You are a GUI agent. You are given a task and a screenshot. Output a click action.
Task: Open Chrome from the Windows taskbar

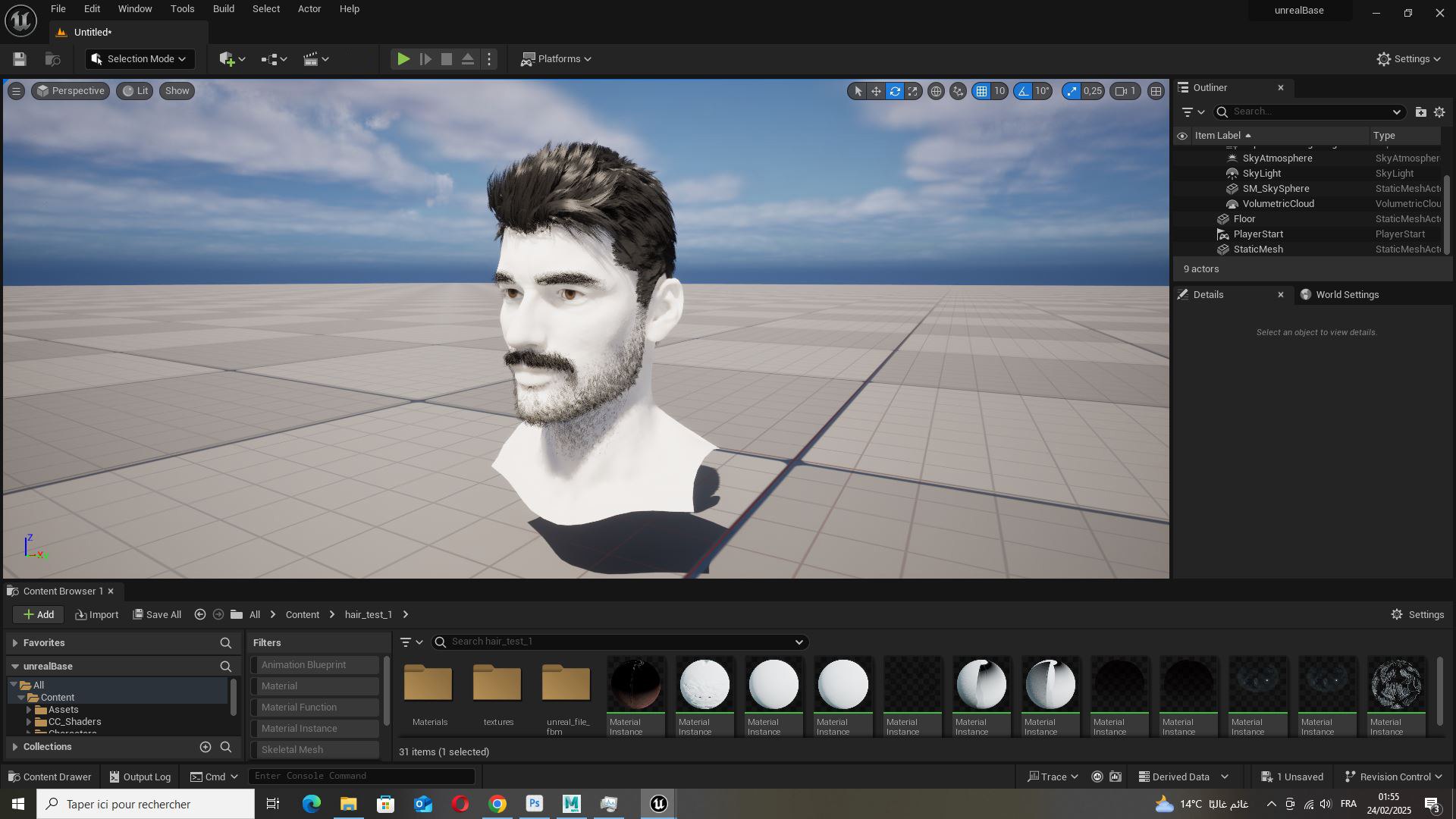tap(497, 804)
